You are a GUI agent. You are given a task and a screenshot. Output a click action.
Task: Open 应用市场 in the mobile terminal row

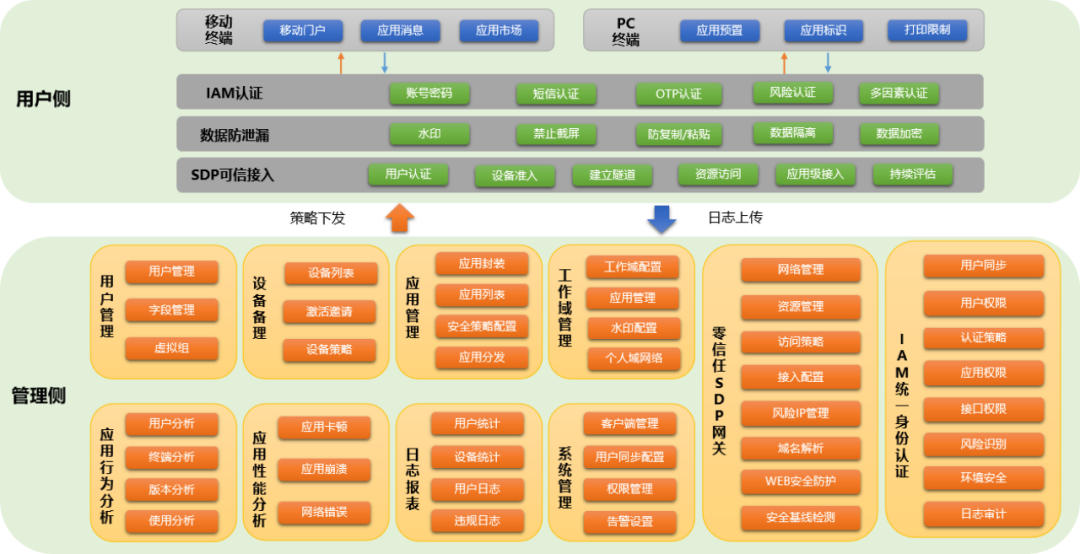[x=498, y=31]
